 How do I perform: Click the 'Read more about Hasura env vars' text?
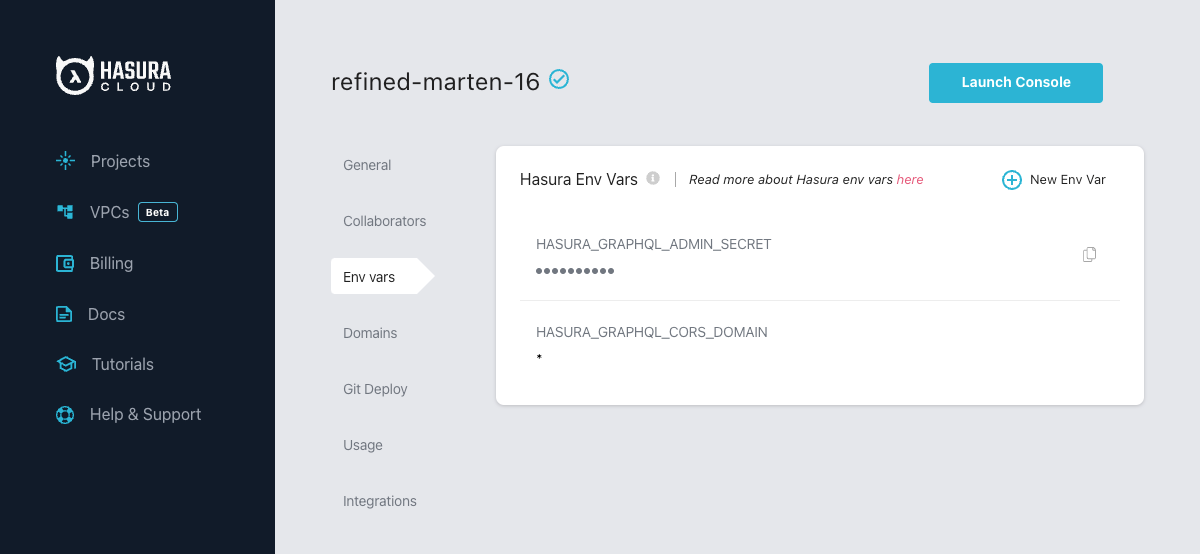[x=791, y=180]
